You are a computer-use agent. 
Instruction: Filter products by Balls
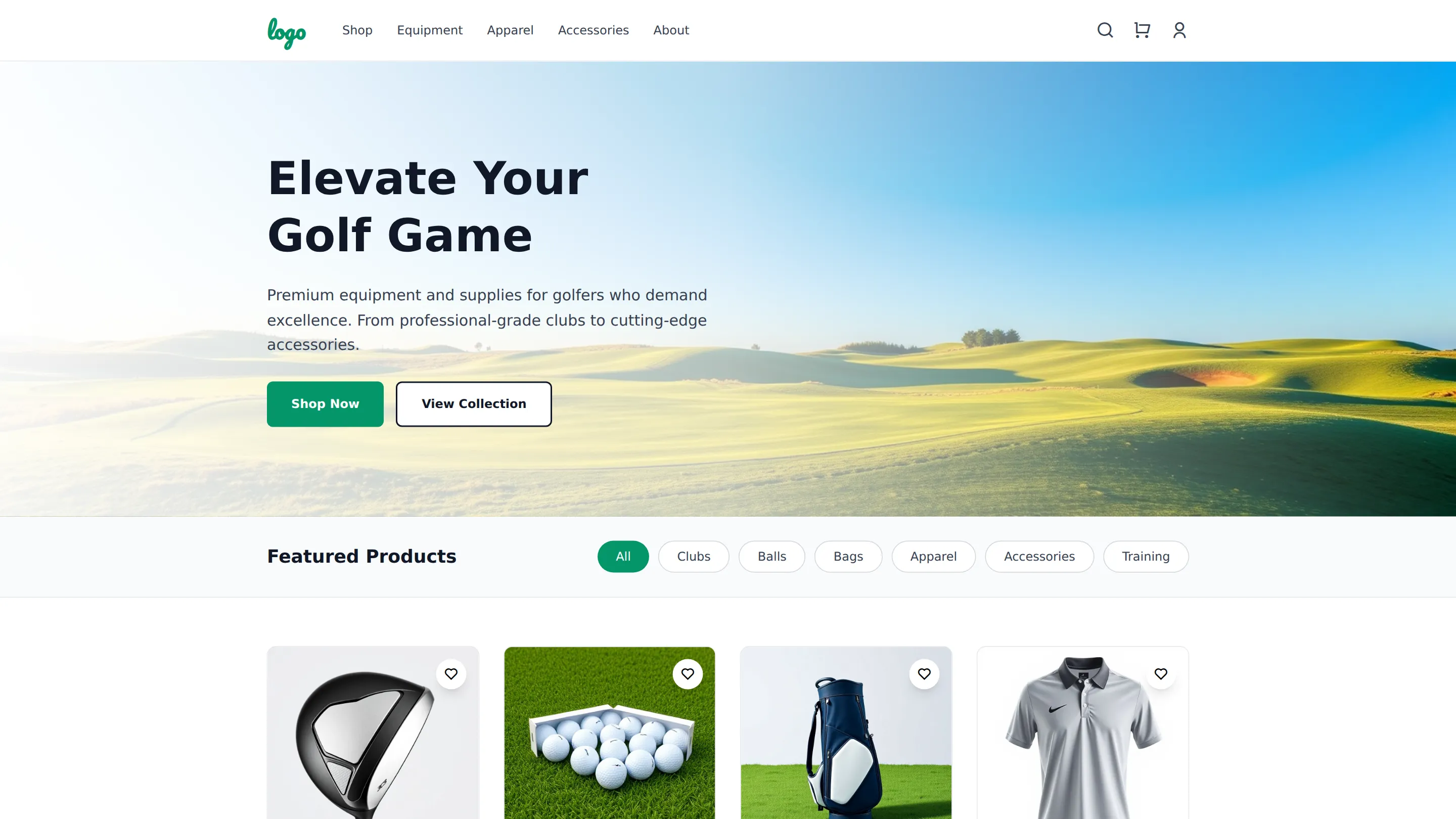(x=771, y=556)
